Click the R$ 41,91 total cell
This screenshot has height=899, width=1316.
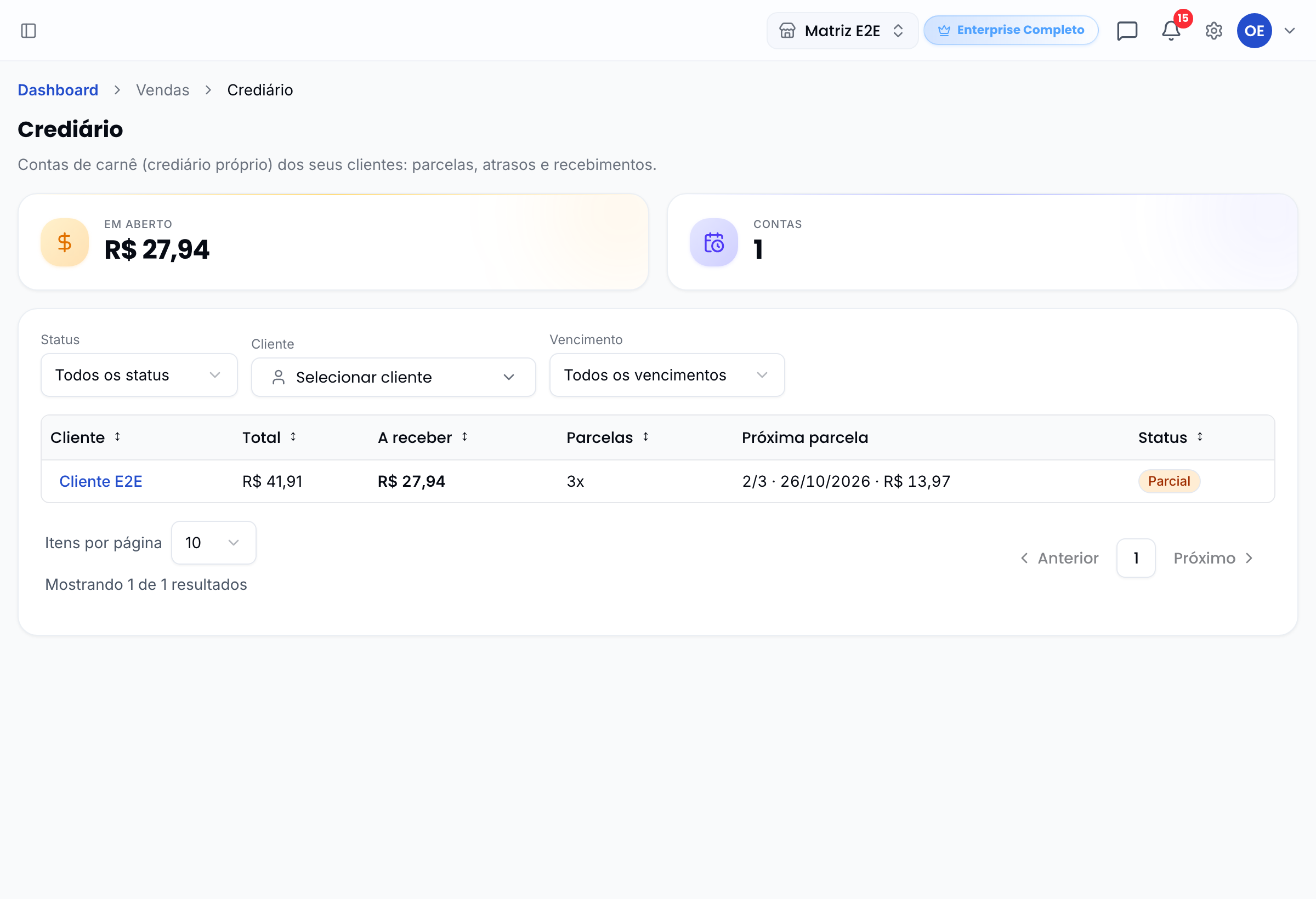(273, 481)
